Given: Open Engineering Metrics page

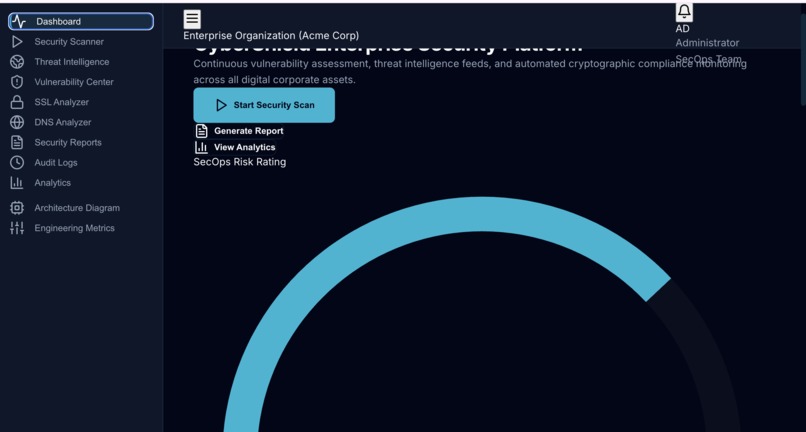Looking at the screenshot, I should (81, 228).
